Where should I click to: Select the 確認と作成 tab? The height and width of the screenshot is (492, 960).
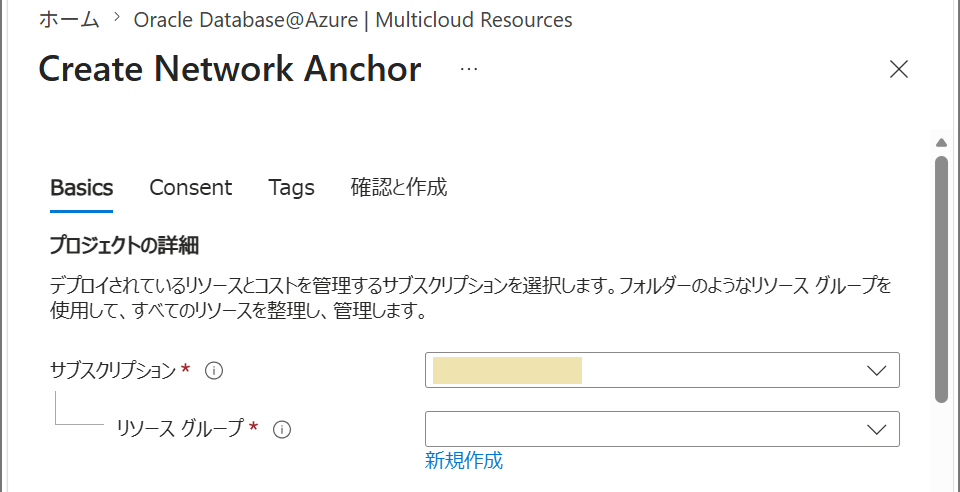tap(399, 187)
